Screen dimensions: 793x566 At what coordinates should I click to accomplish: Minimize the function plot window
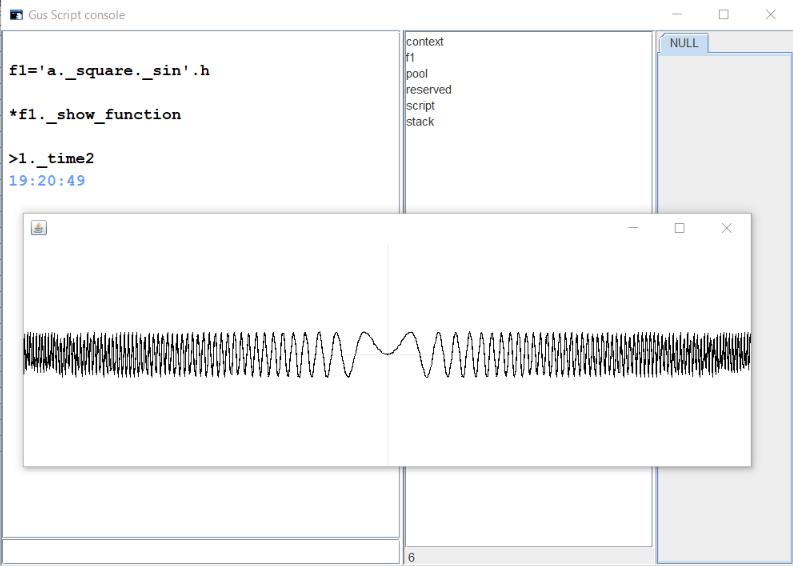click(x=633, y=228)
